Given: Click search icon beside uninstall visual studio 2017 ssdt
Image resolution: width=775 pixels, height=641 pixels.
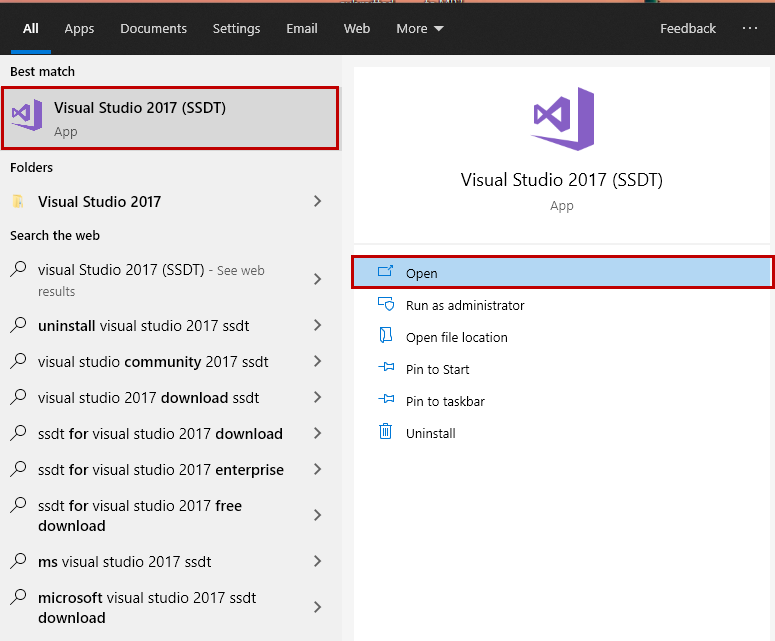Looking at the screenshot, I should pyautogui.click(x=18, y=326).
